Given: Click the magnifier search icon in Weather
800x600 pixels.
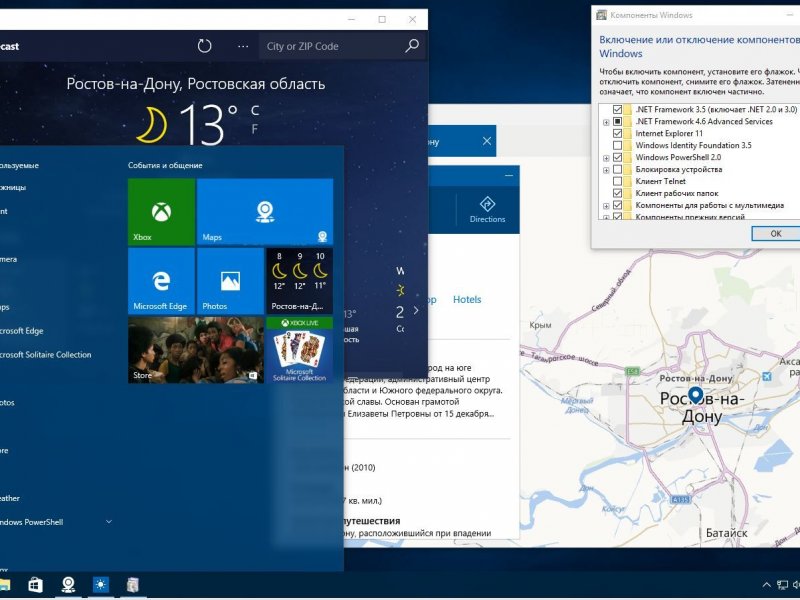Looking at the screenshot, I should point(412,46).
